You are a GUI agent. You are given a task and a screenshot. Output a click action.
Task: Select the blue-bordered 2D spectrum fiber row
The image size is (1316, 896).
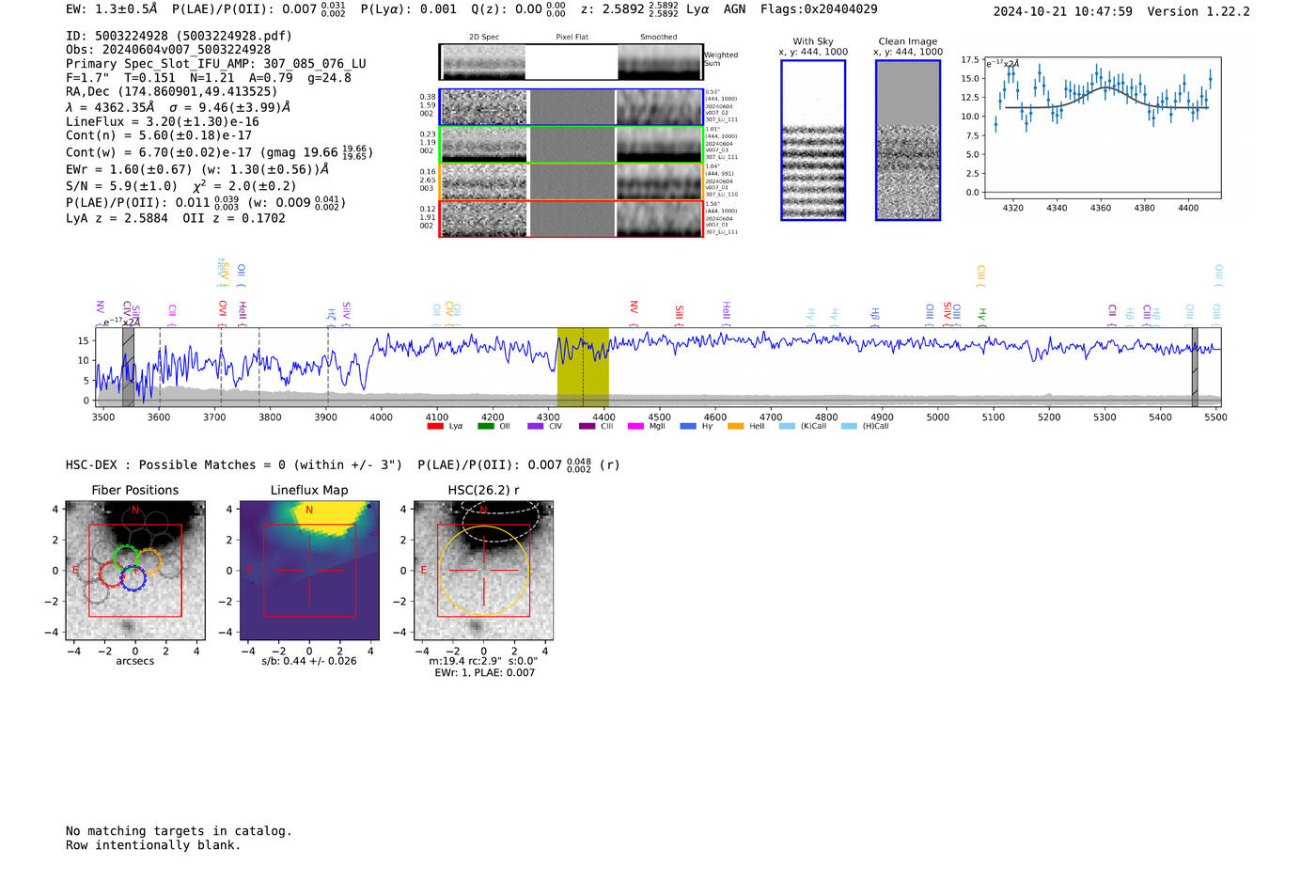(571, 107)
